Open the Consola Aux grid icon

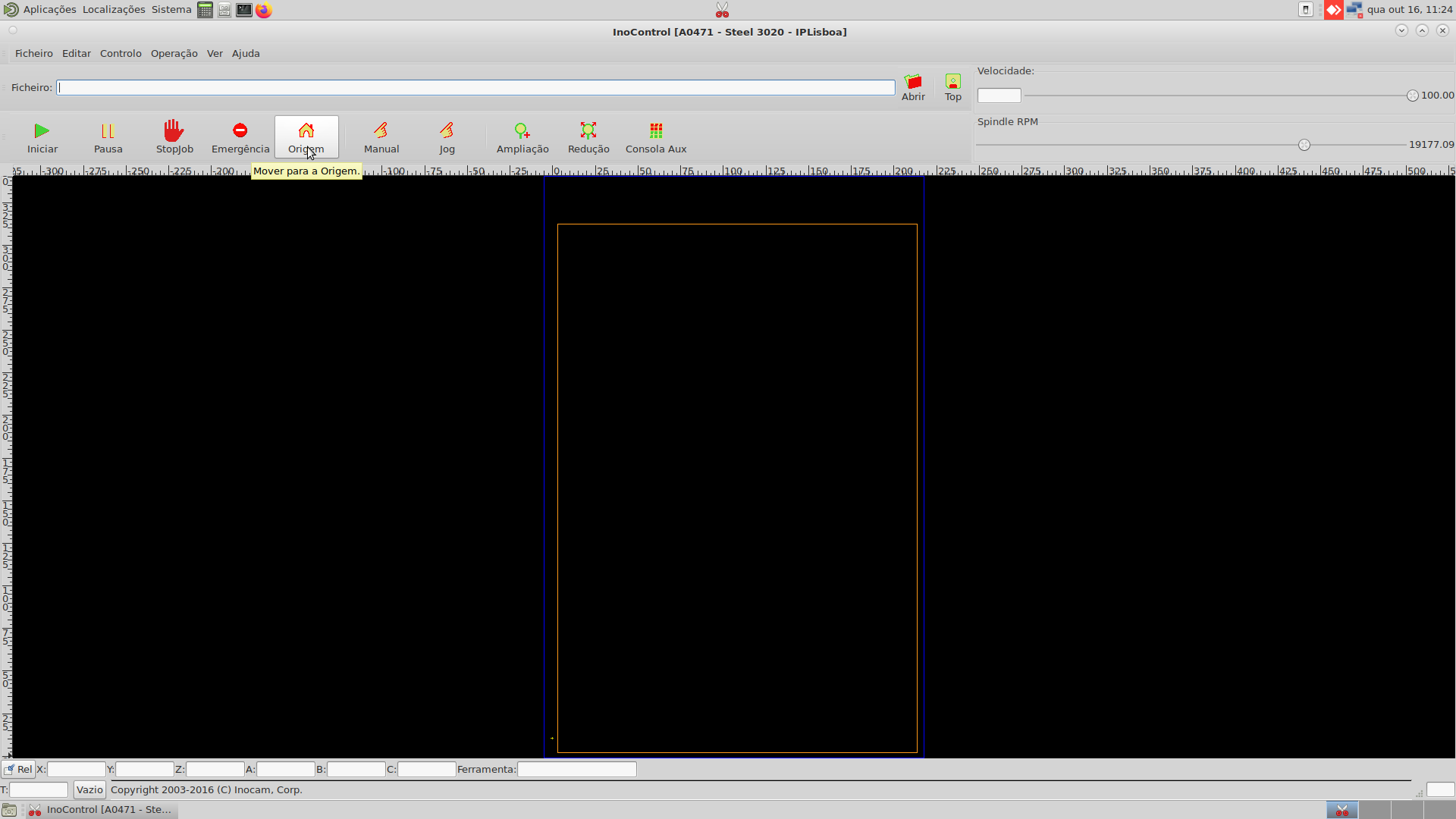point(656,130)
